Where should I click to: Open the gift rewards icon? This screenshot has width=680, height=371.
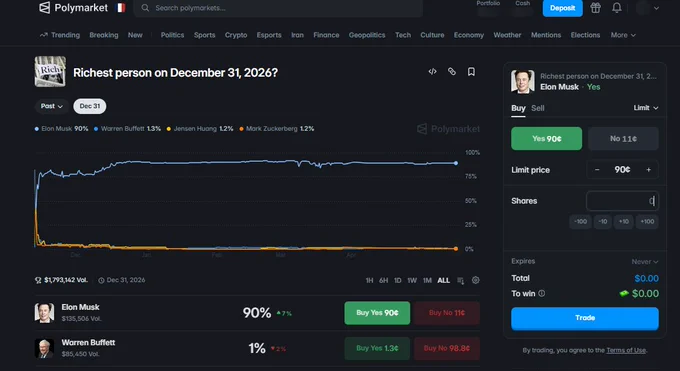(x=595, y=8)
